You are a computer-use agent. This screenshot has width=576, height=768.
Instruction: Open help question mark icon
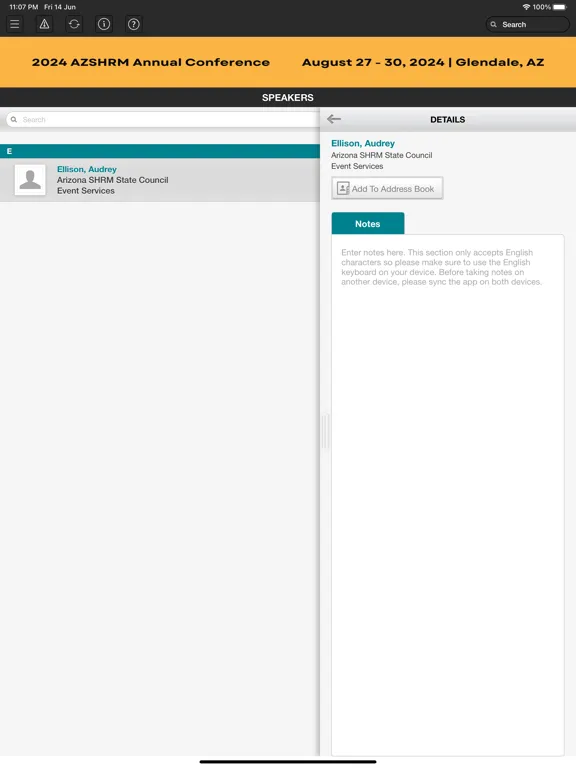[134, 24]
